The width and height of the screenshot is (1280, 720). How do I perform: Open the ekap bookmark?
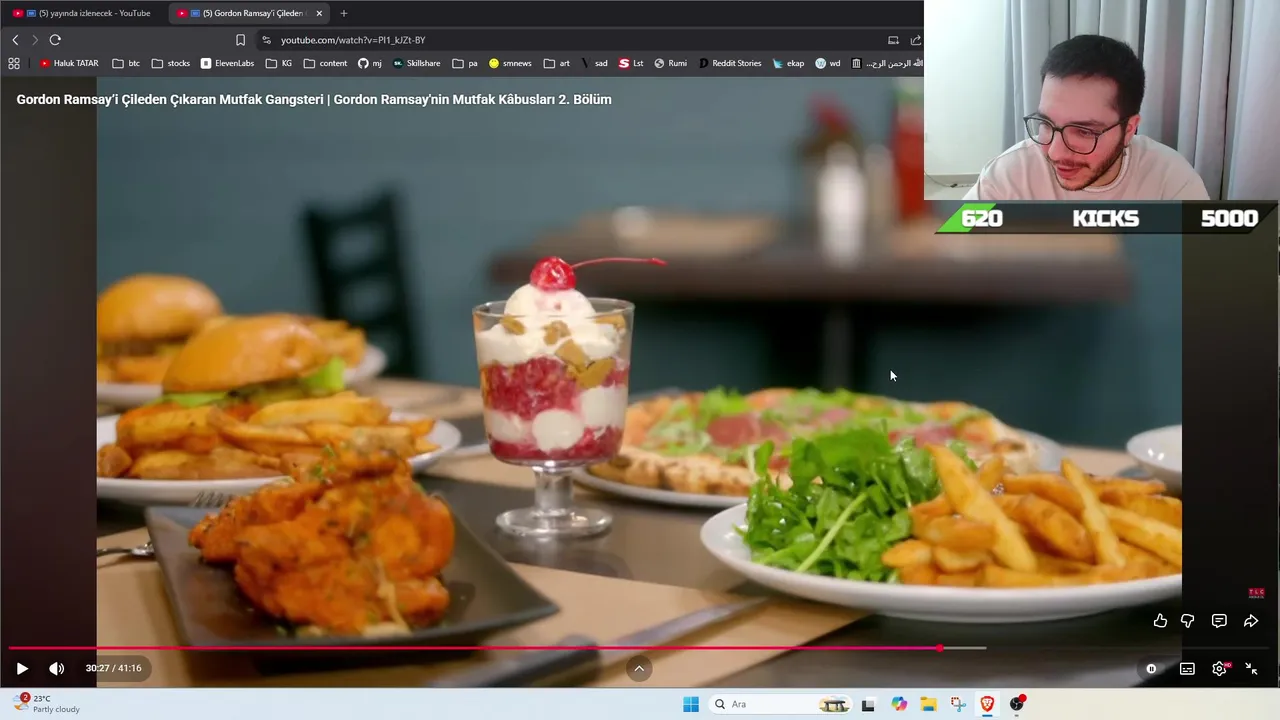tap(788, 63)
